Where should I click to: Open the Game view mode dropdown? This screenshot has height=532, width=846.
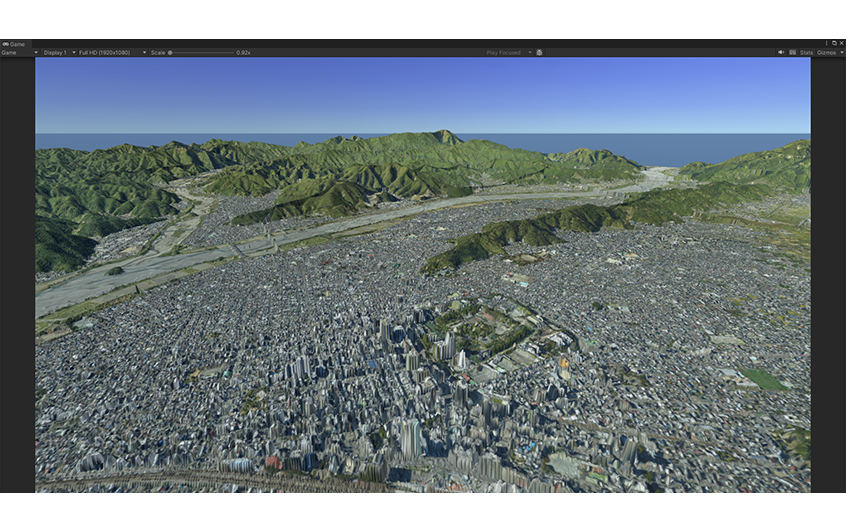point(20,53)
